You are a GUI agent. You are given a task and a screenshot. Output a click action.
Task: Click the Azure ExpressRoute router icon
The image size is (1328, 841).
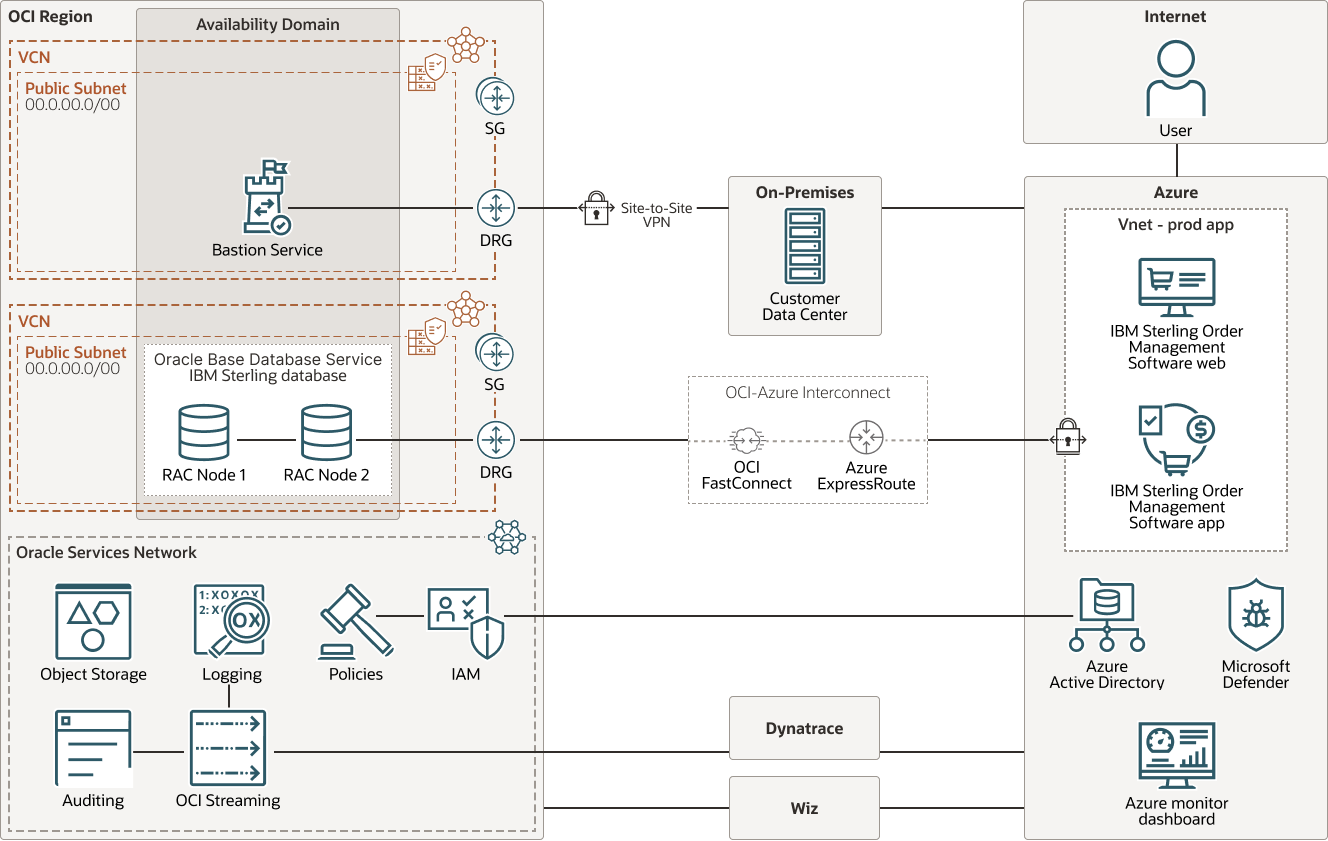[x=866, y=437]
